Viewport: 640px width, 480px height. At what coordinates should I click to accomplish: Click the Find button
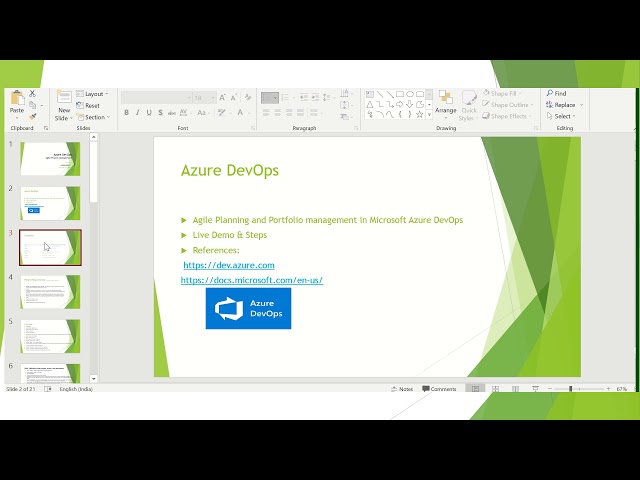pyautogui.click(x=557, y=93)
